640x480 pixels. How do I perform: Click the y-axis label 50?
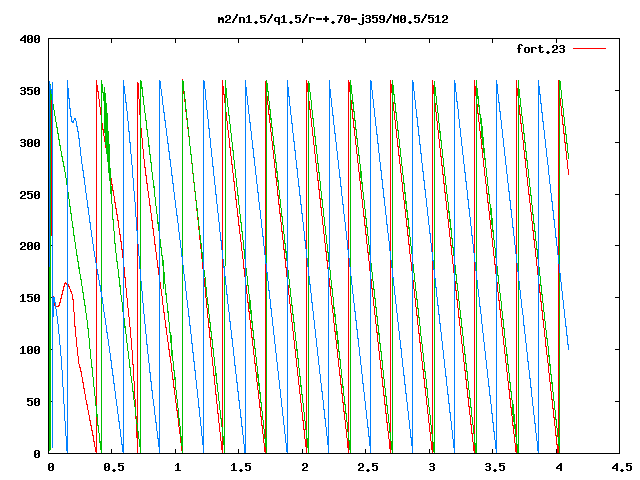tap(33, 402)
